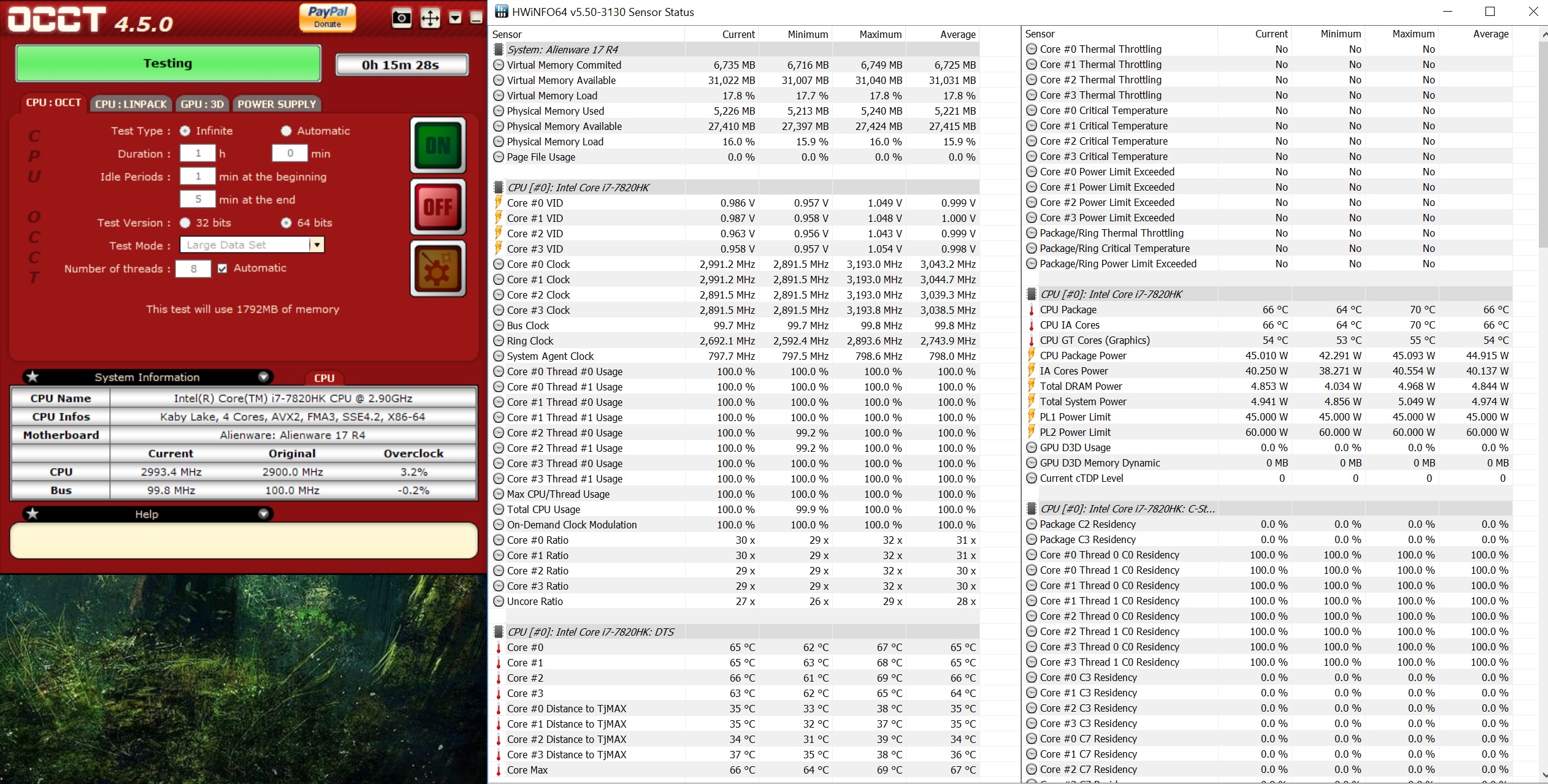Switch to the POWER SUPPLY tab
The height and width of the screenshot is (784, 1548).
pyautogui.click(x=277, y=104)
